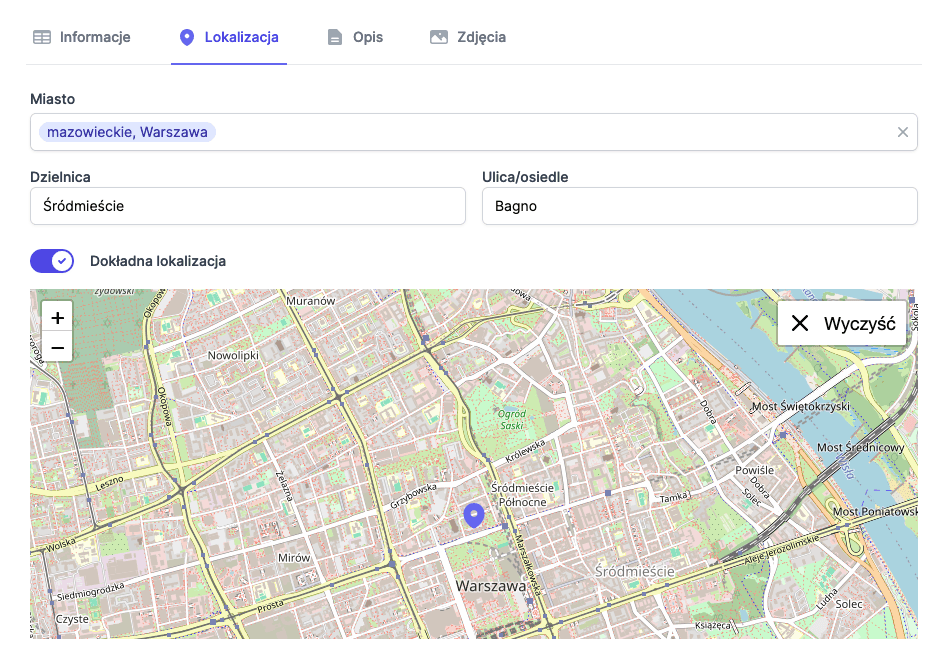This screenshot has width=944, height=666.
Task: Select the purple location marker on the map
Action: click(474, 513)
